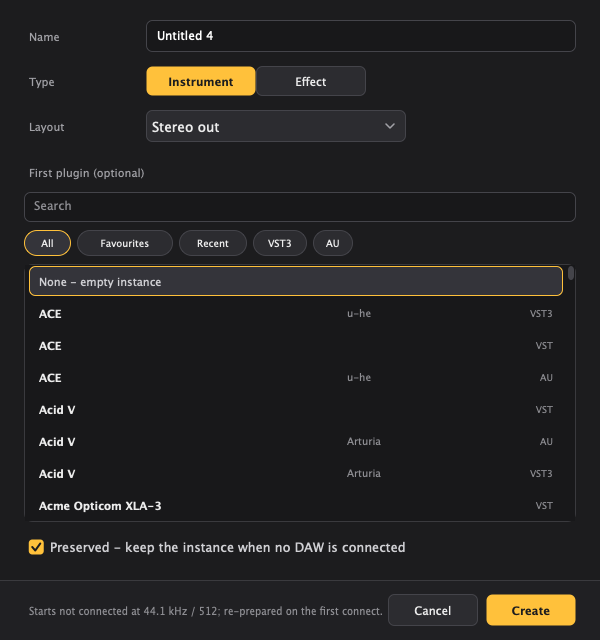Cancel the new instance dialog
Viewport: 600px width, 640px height.
point(433,610)
